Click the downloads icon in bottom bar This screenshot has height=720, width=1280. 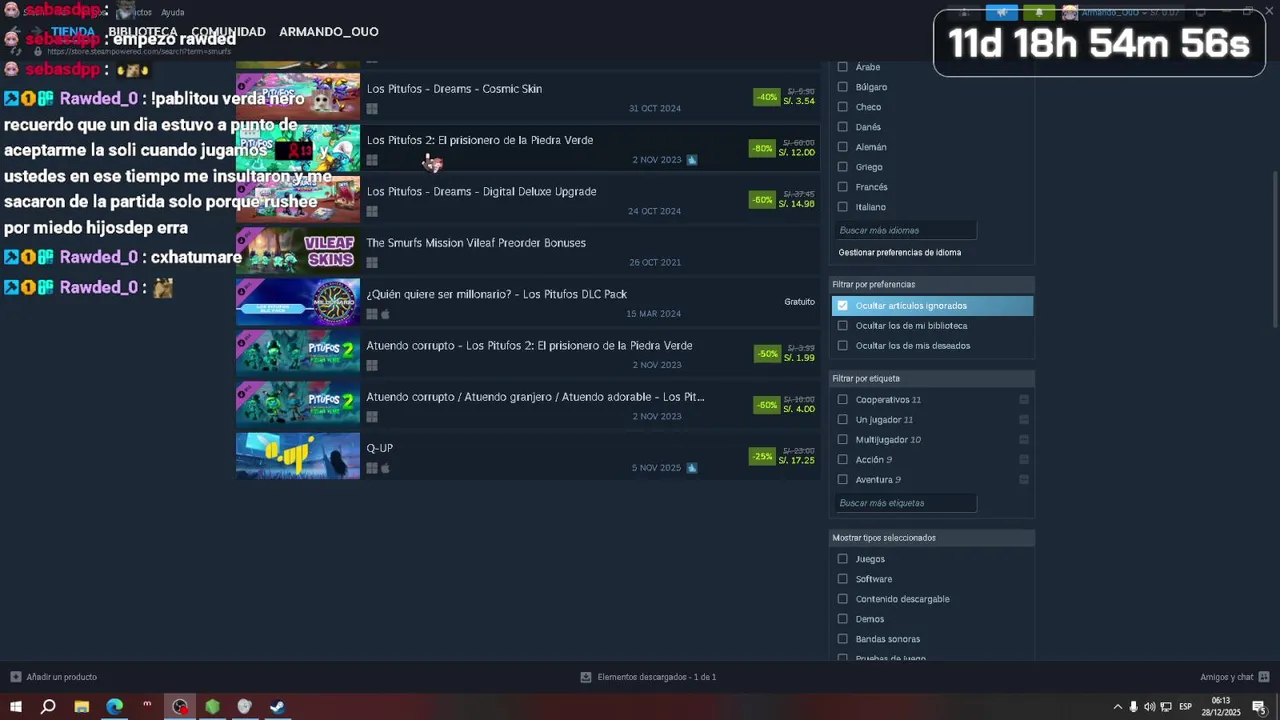point(586,677)
